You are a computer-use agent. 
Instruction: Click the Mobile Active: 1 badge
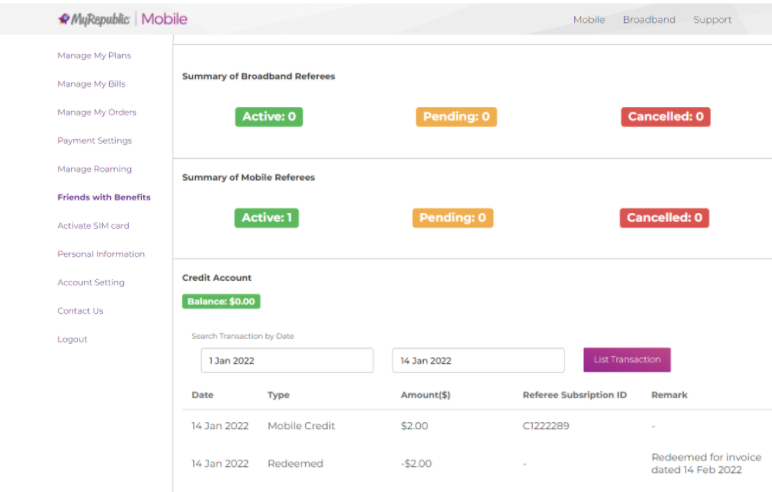[266, 218]
